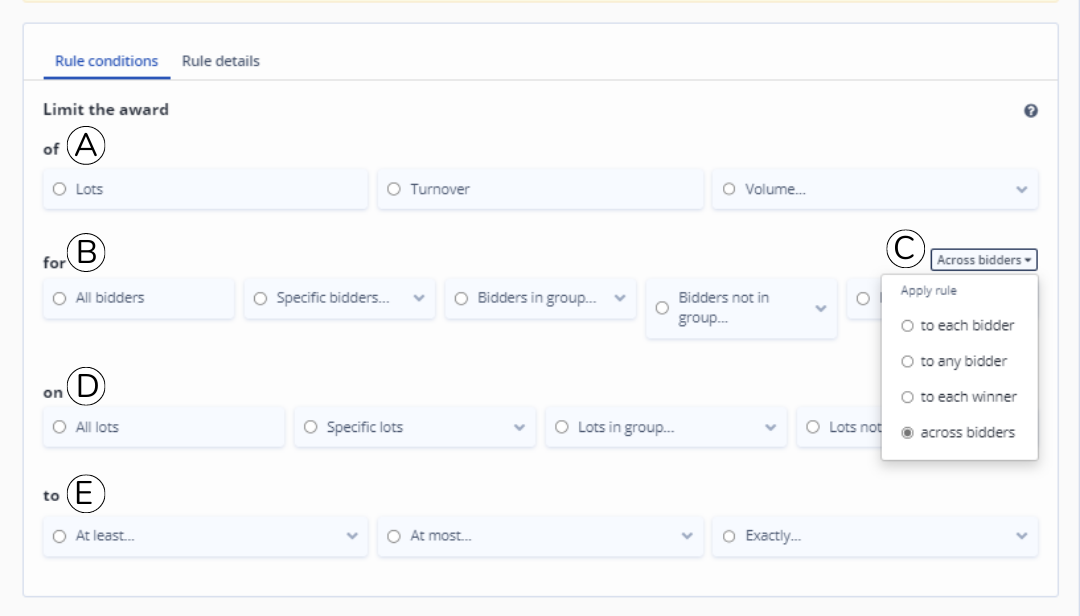The height and width of the screenshot is (616, 1080).
Task: Open the Across bidders dropdown
Action: (x=984, y=259)
